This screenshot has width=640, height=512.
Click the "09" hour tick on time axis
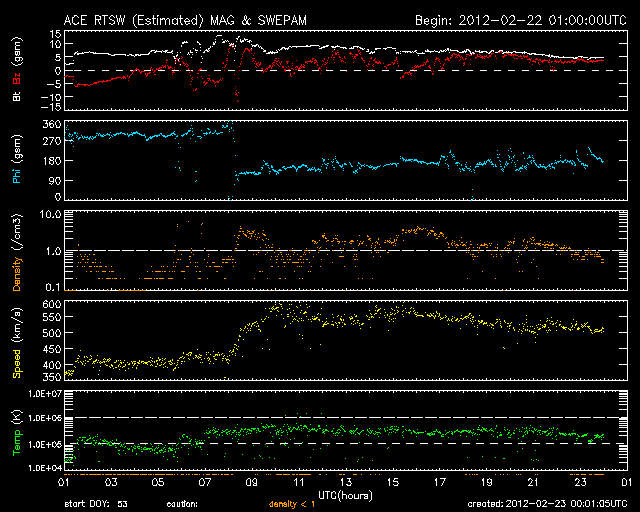click(252, 483)
